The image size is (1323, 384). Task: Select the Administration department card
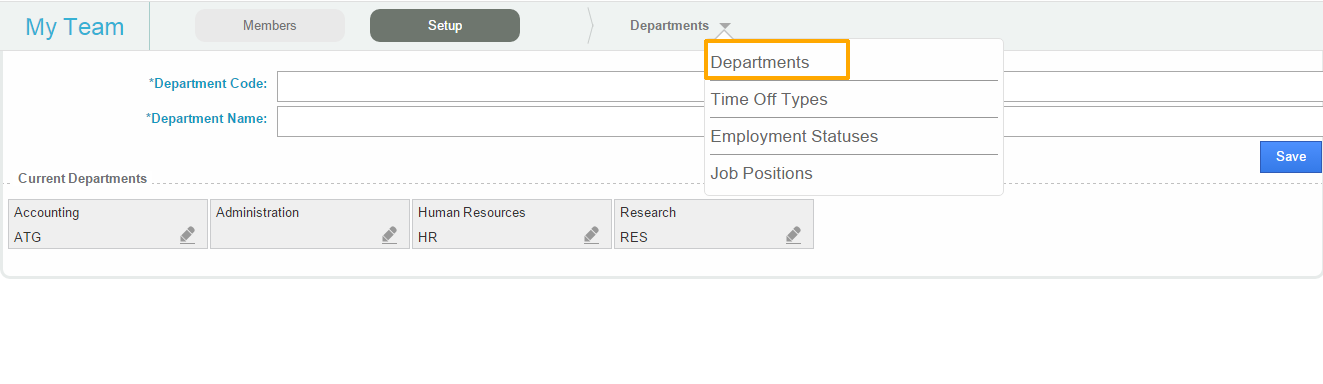point(310,224)
